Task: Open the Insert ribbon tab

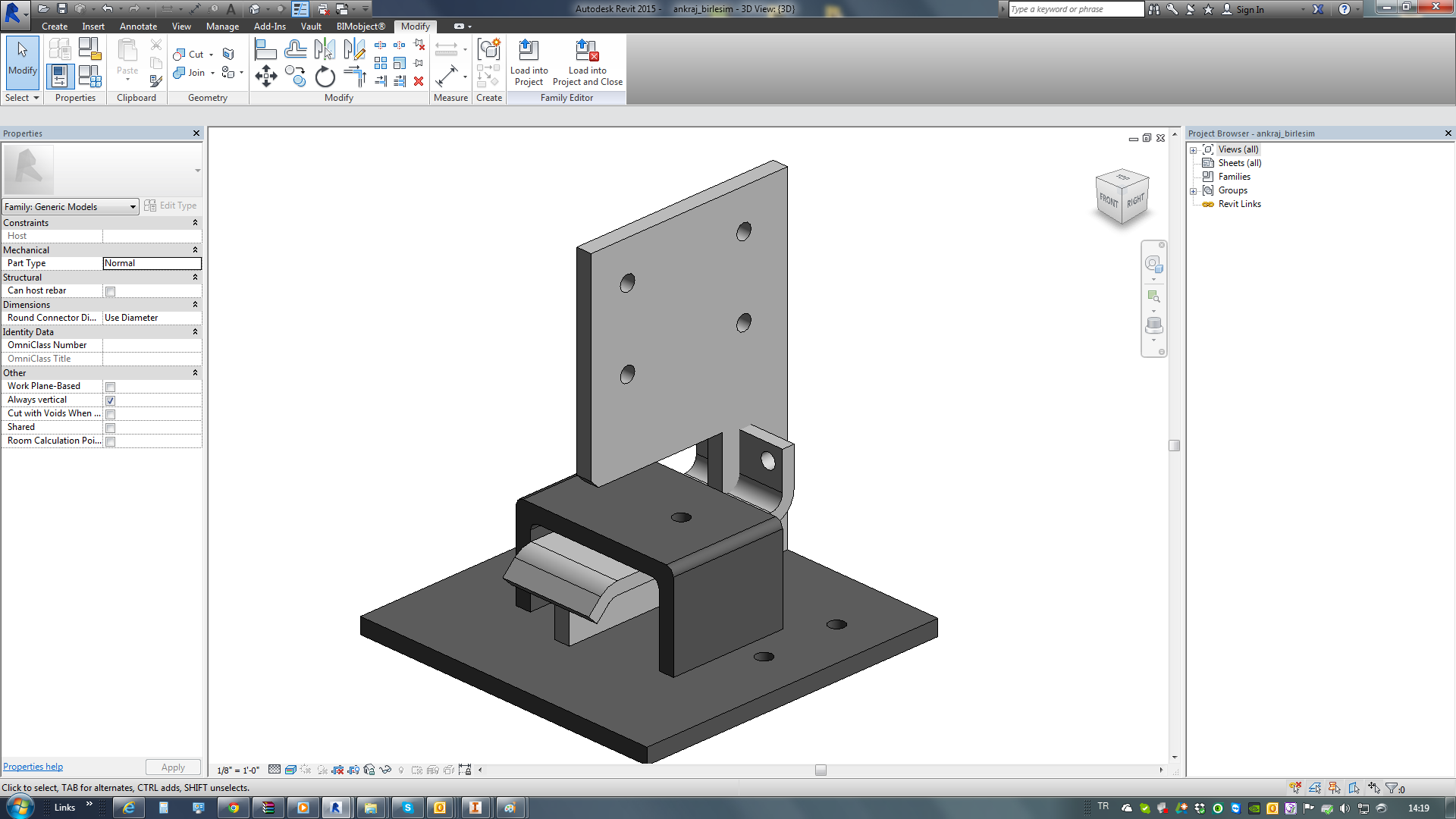Action: click(x=93, y=27)
